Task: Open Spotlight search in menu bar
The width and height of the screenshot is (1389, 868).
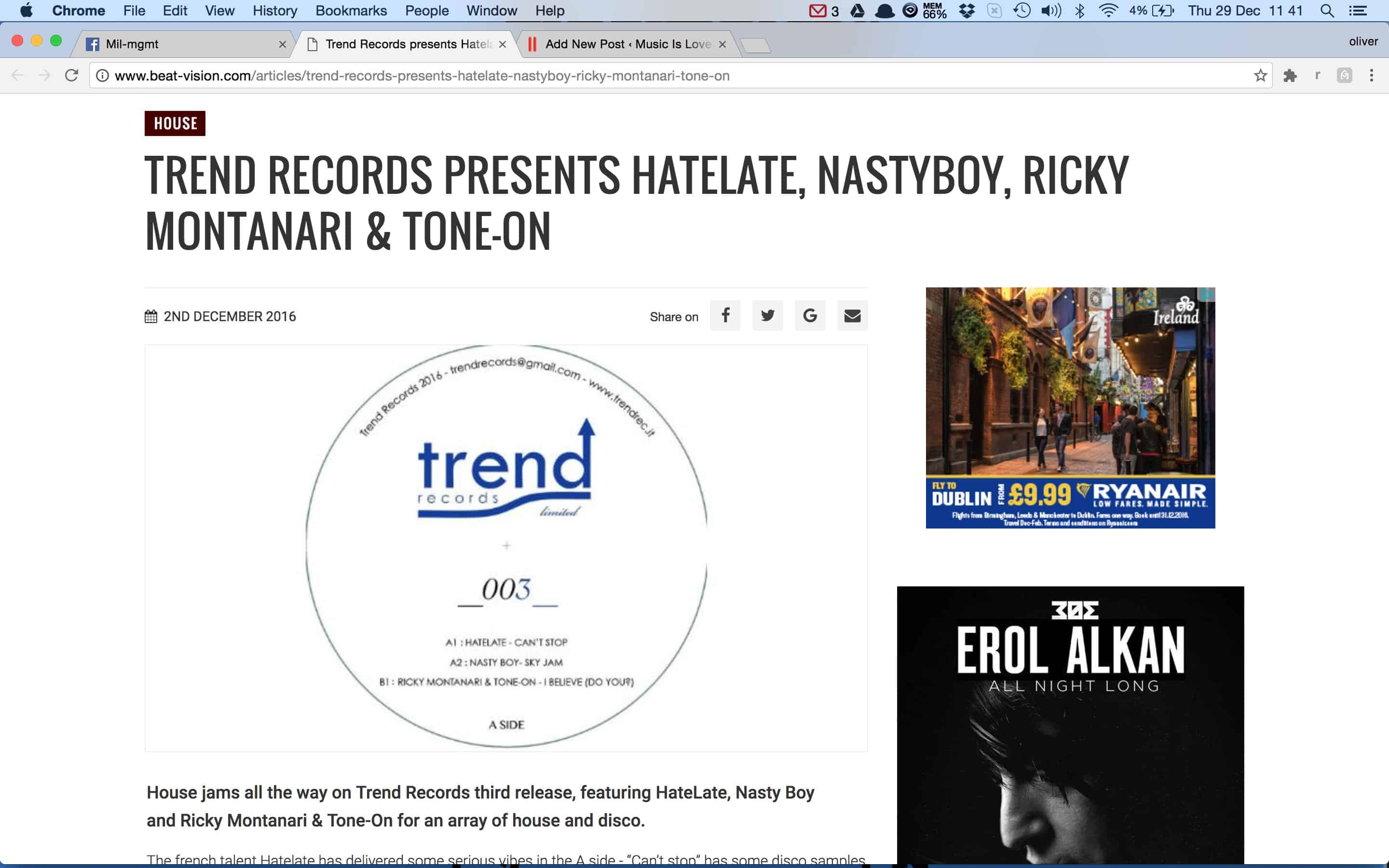Action: coord(1326,10)
